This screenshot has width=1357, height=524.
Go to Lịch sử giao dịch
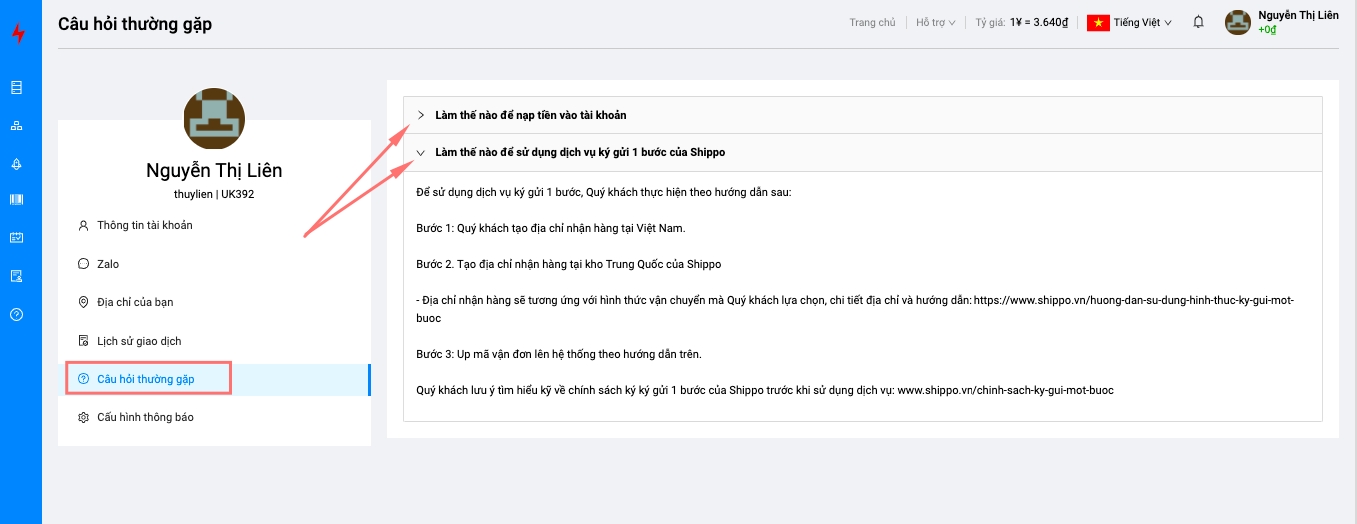click(139, 341)
